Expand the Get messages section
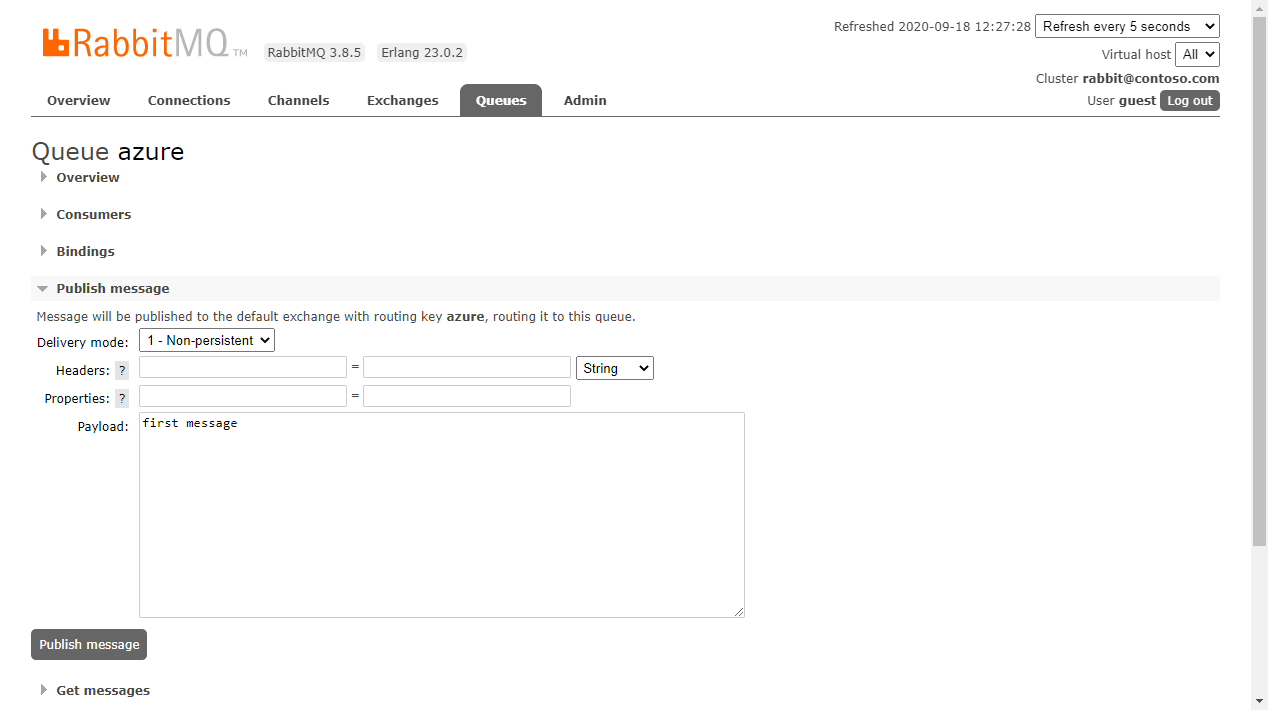The height and width of the screenshot is (710, 1268). (x=103, y=690)
